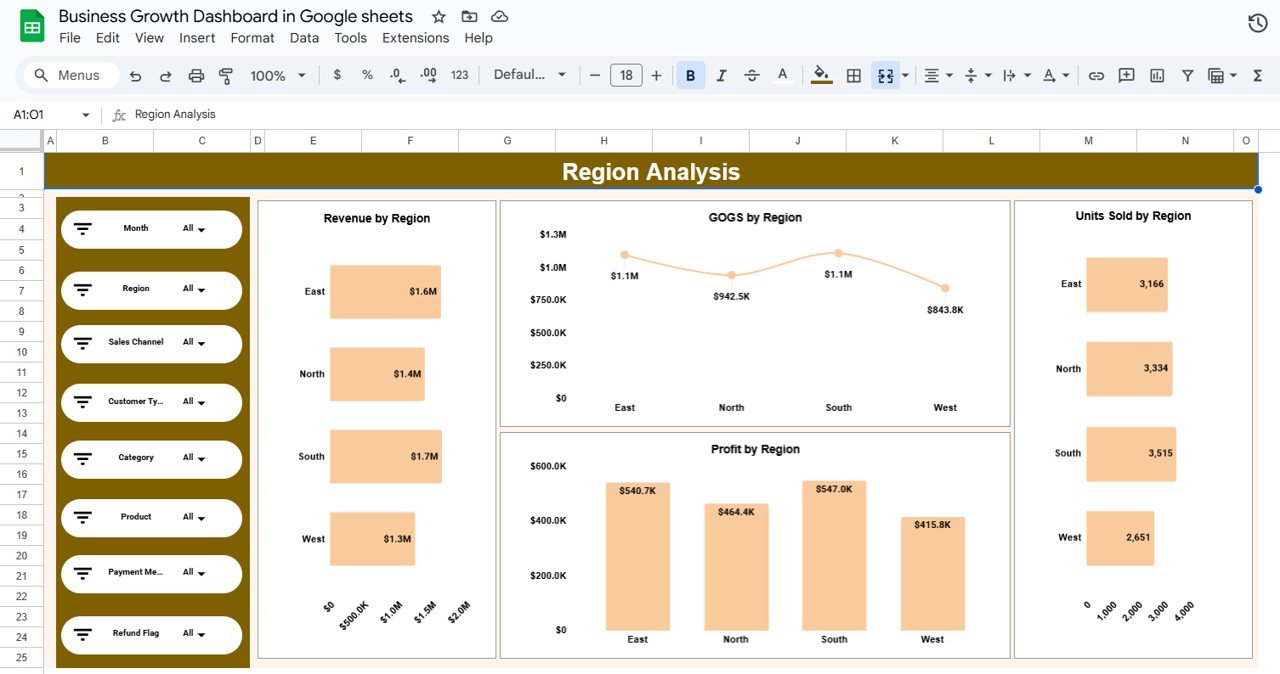
Task: Toggle bold formatting
Action: coord(690,75)
